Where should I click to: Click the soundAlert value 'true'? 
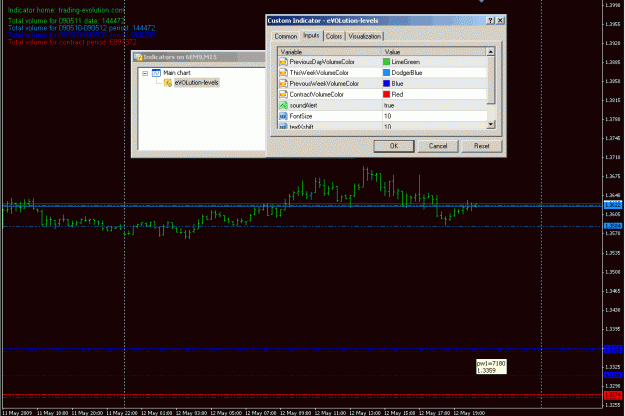pos(389,106)
